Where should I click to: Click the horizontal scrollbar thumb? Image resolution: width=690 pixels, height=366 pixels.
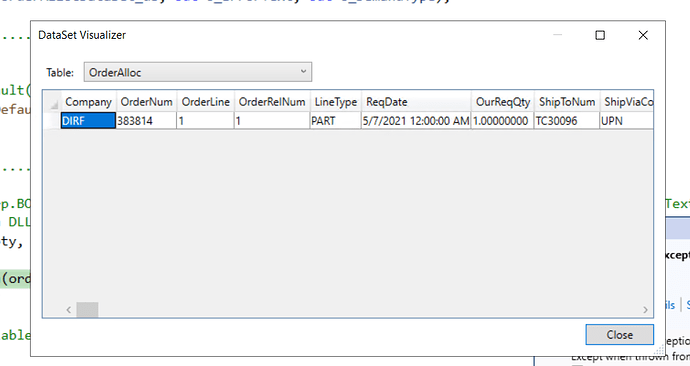click(x=87, y=310)
